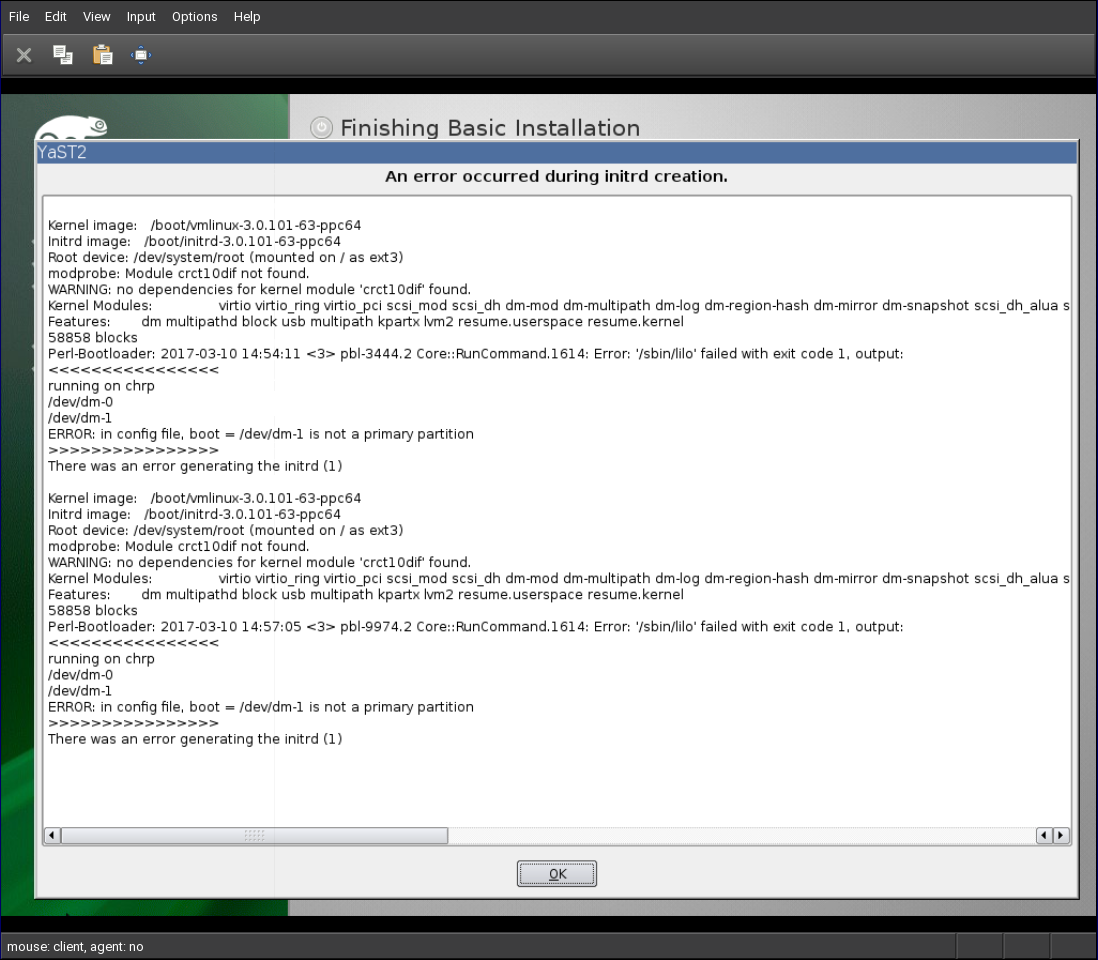Open the View menu
This screenshot has width=1098, height=960.
point(97,16)
